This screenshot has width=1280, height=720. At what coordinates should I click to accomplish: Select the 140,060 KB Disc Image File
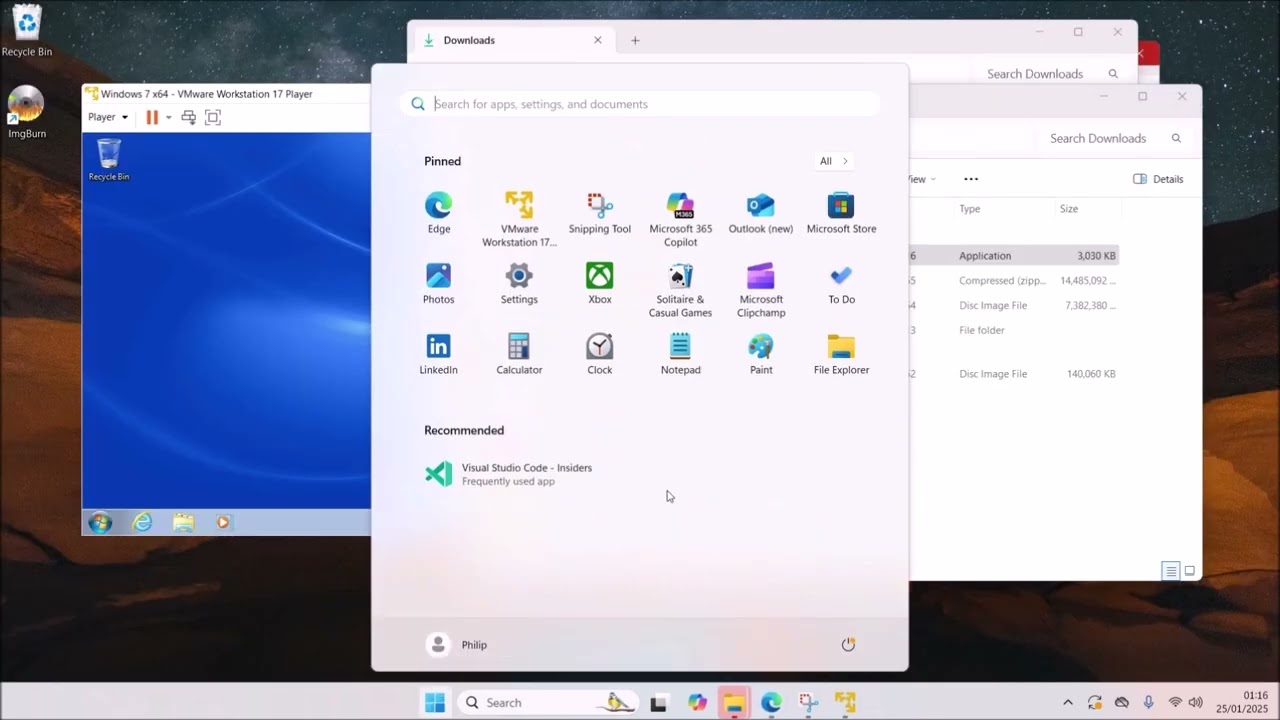pos(1014,374)
